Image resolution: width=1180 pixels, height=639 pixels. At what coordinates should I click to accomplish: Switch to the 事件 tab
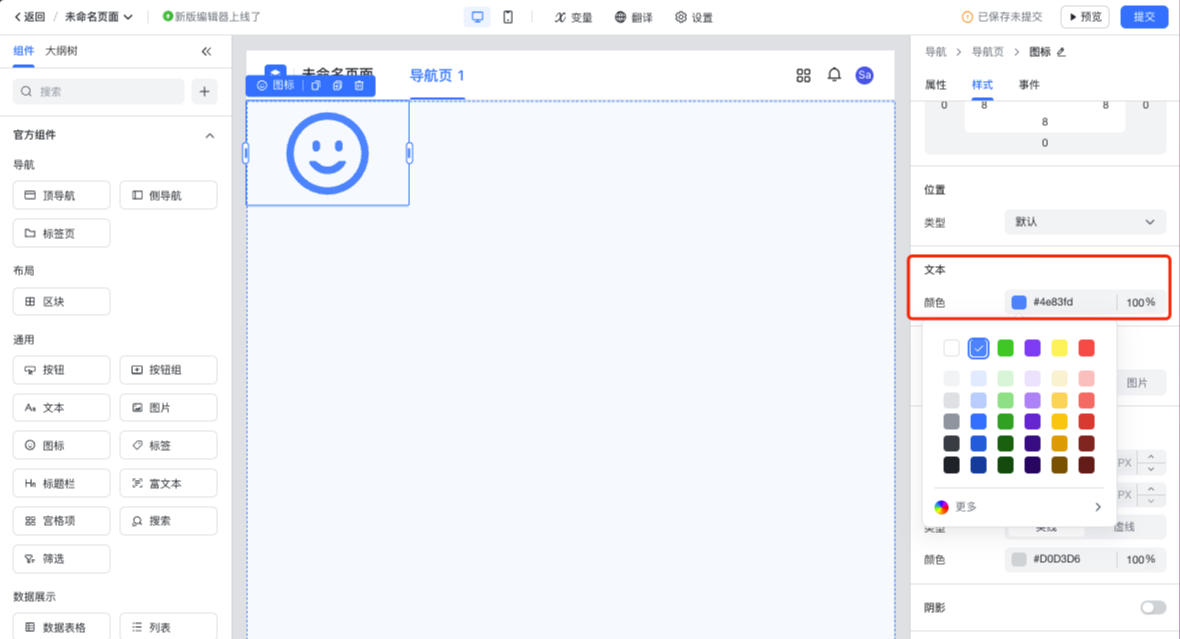click(x=1029, y=84)
